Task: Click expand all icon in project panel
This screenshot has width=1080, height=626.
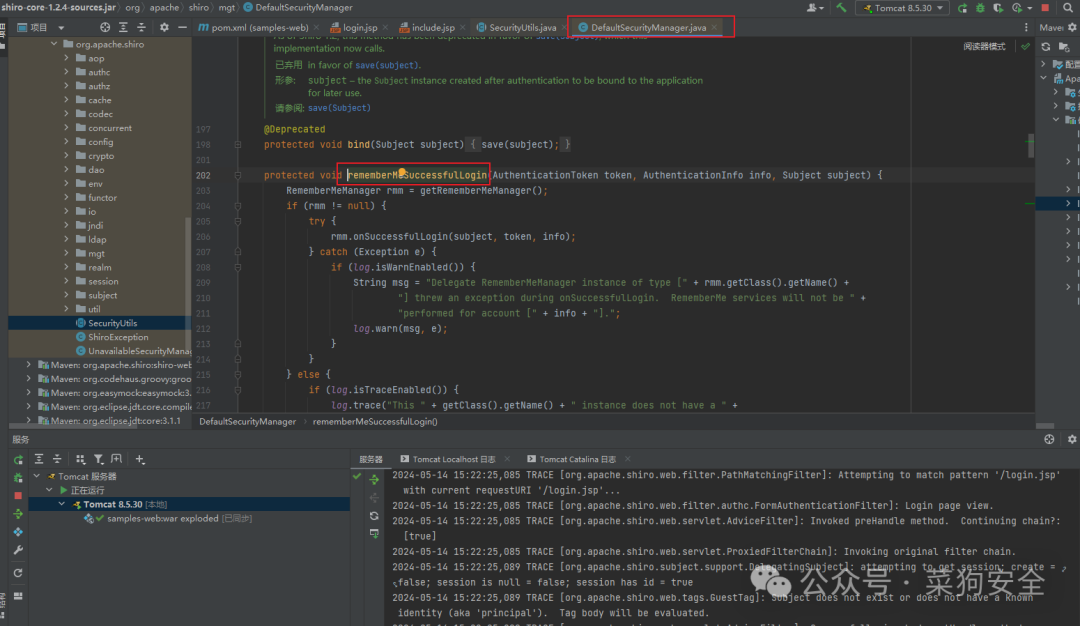Action: coord(123,28)
